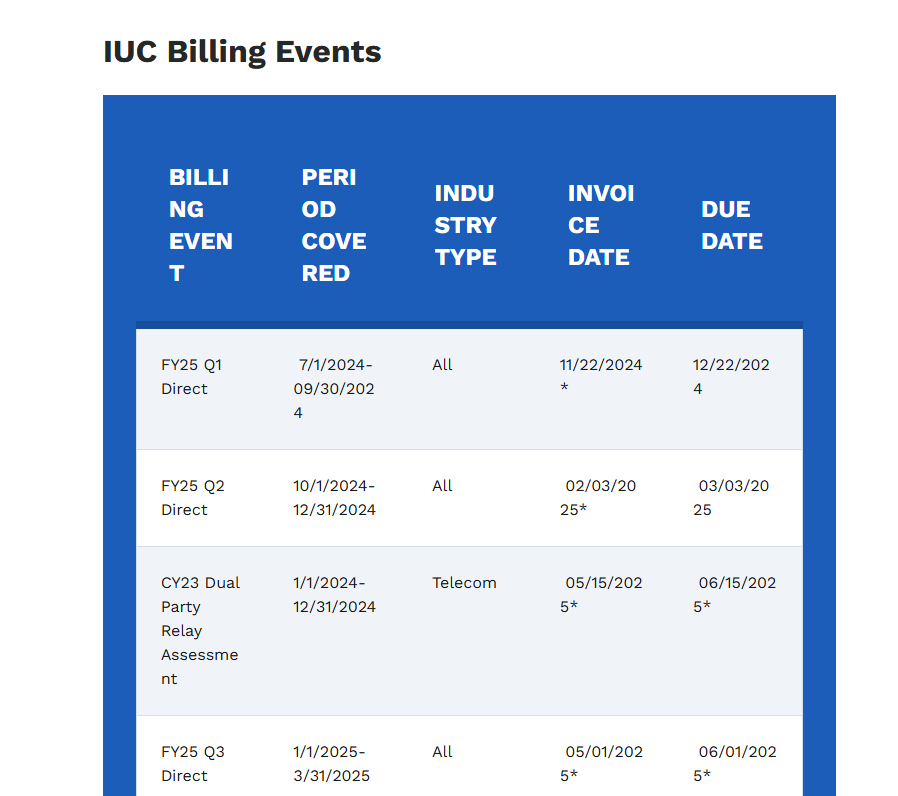Click the Billing Event column header
The image size is (898, 796).
tap(201, 225)
